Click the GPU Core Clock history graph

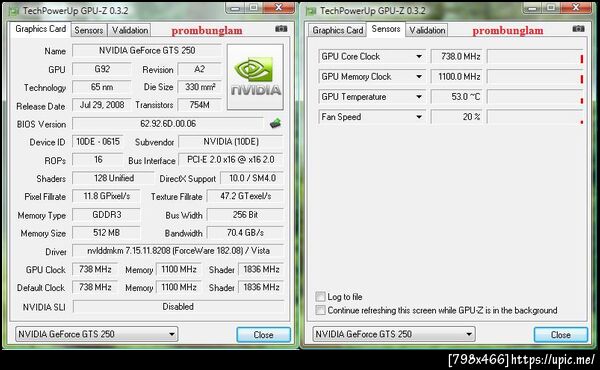click(x=535, y=57)
